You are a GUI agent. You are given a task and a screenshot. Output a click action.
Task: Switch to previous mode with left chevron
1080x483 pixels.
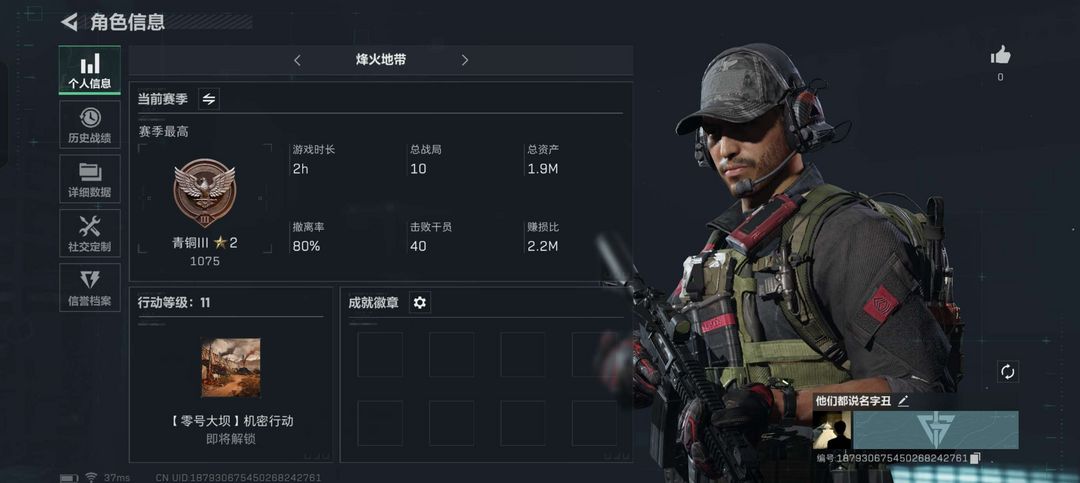pyautogui.click(x=297, y=60)
